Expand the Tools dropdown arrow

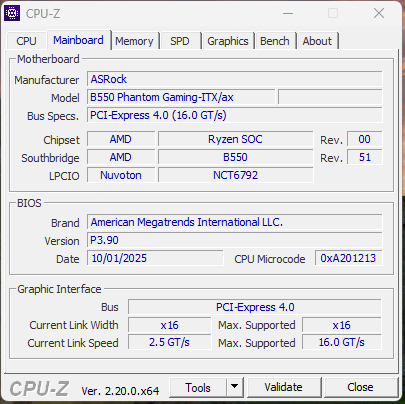(235, 387)
